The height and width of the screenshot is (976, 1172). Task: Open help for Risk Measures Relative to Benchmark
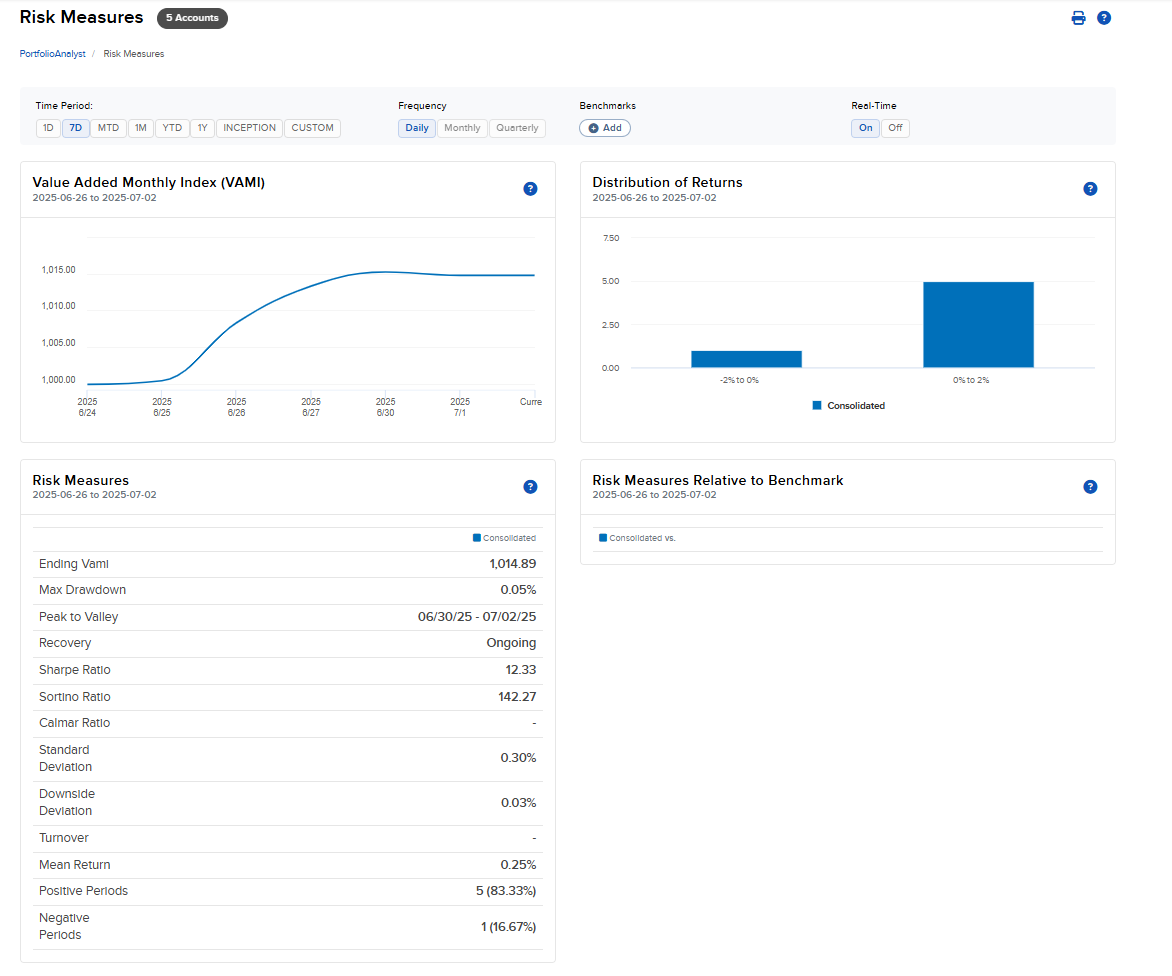[1090, 486]
